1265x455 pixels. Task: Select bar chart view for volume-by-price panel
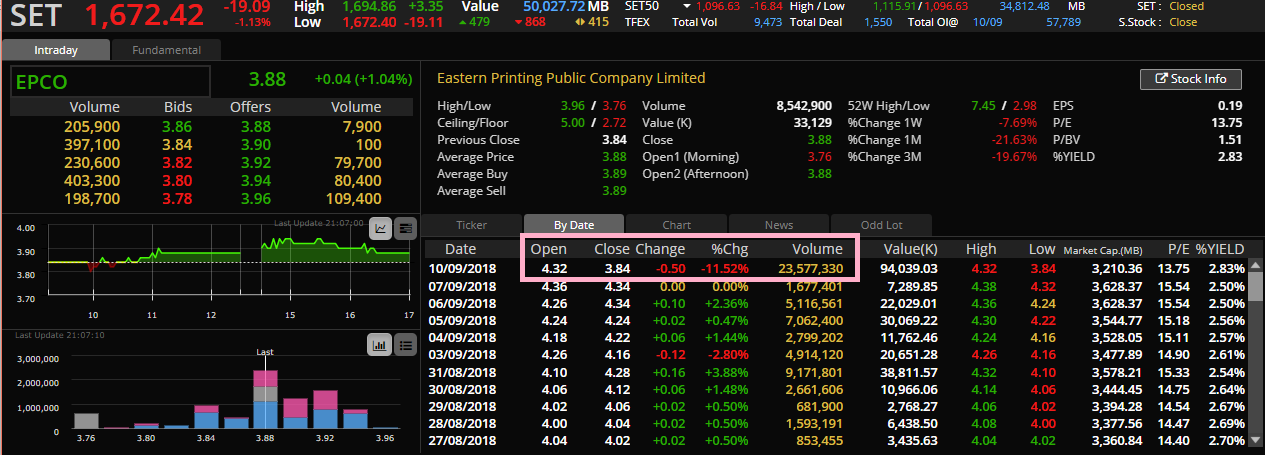click(381, 345)
